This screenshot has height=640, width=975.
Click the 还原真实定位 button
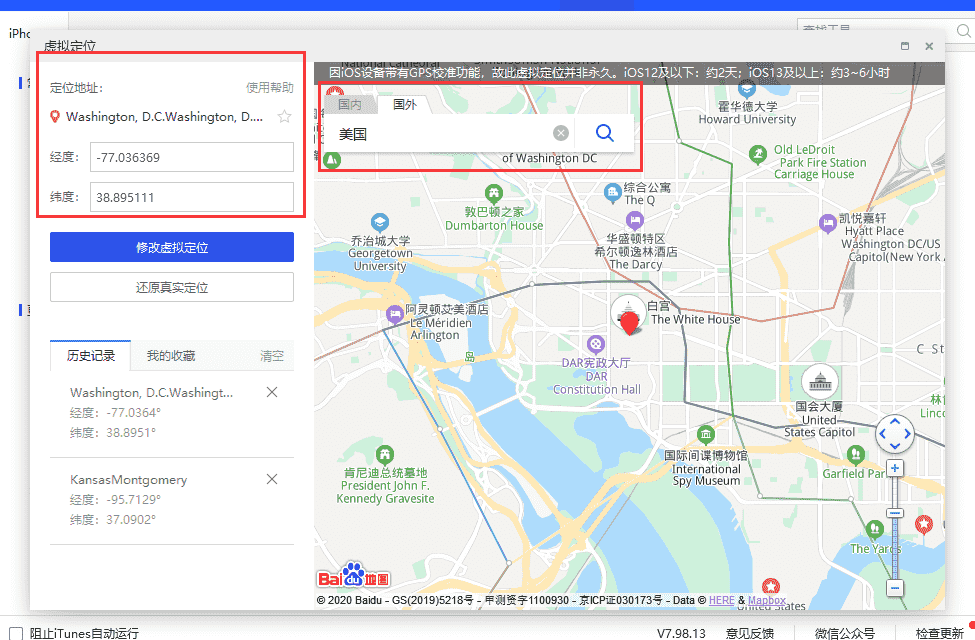[x=171, y=286]
